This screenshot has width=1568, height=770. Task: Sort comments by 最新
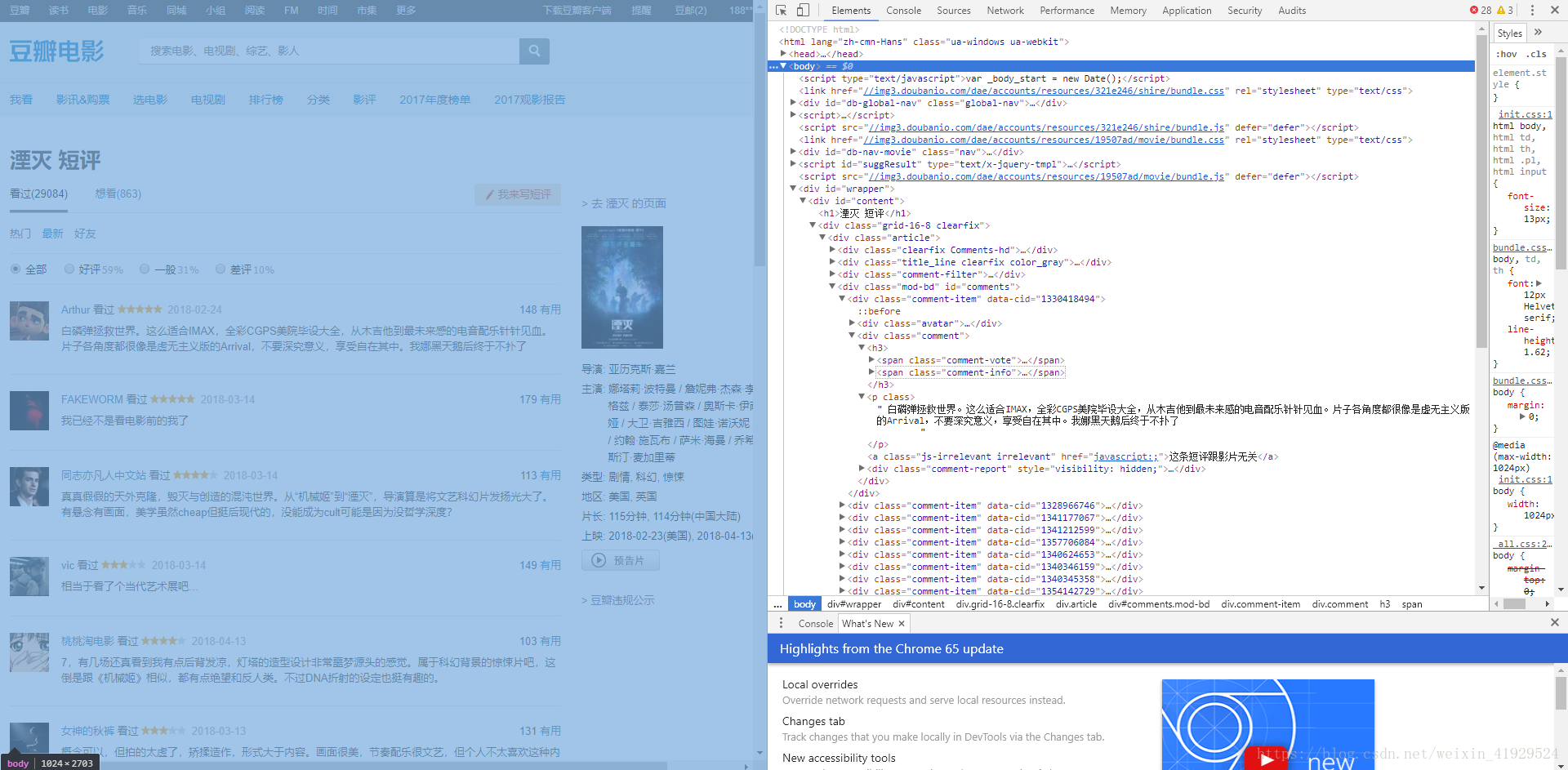tap(52, 234)
